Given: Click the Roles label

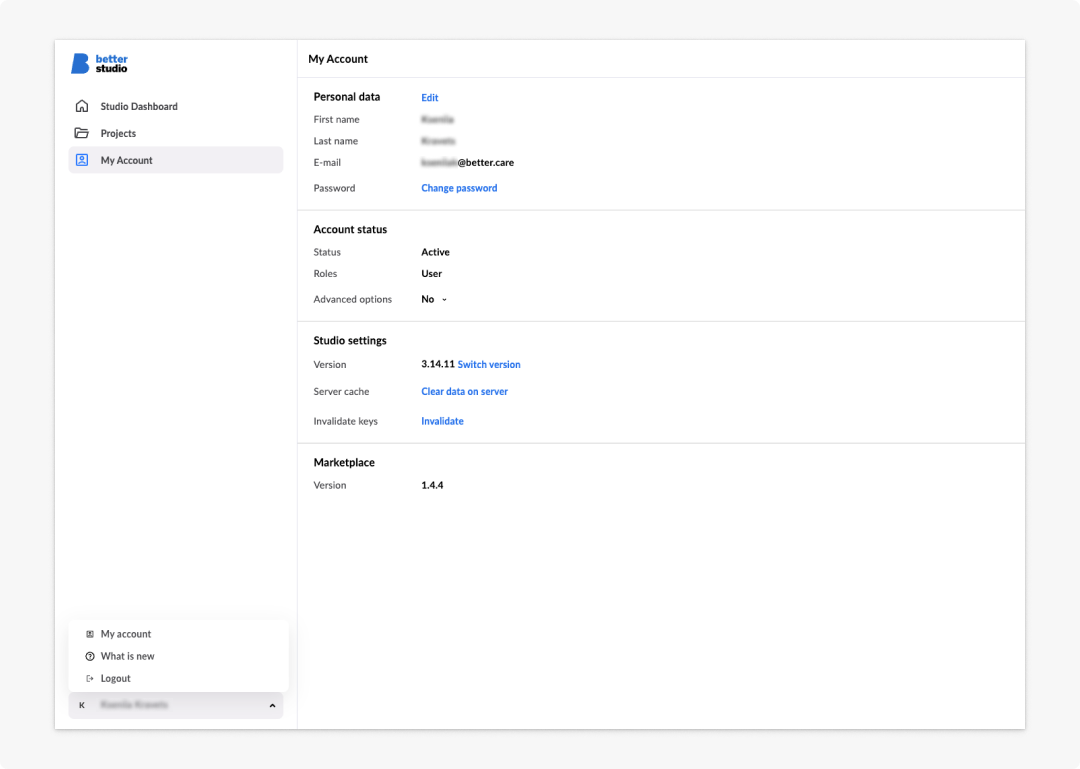Looking at the screenshot, I should (325, 274).
